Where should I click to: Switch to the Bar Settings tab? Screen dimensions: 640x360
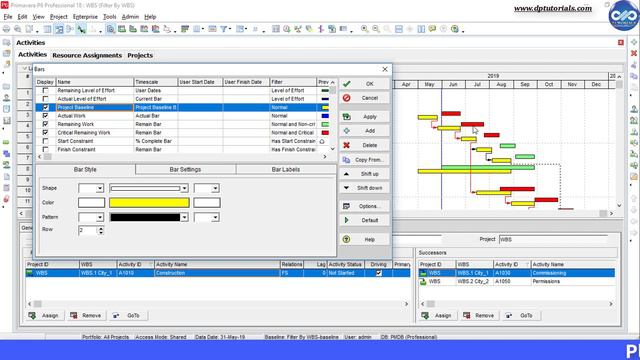(x=185, y=169)
